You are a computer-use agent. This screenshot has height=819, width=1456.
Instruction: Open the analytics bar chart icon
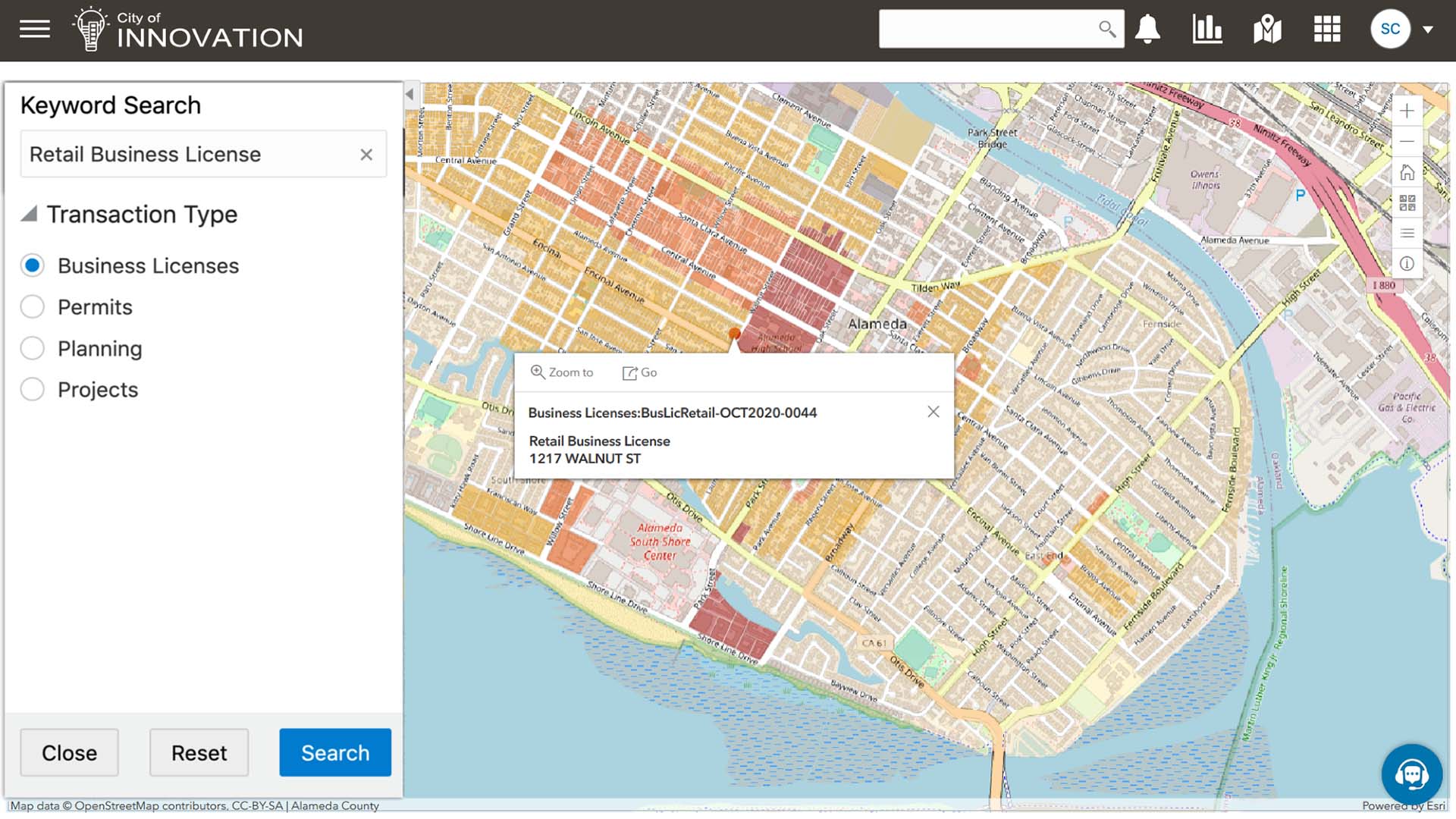tap(1207, 29)
